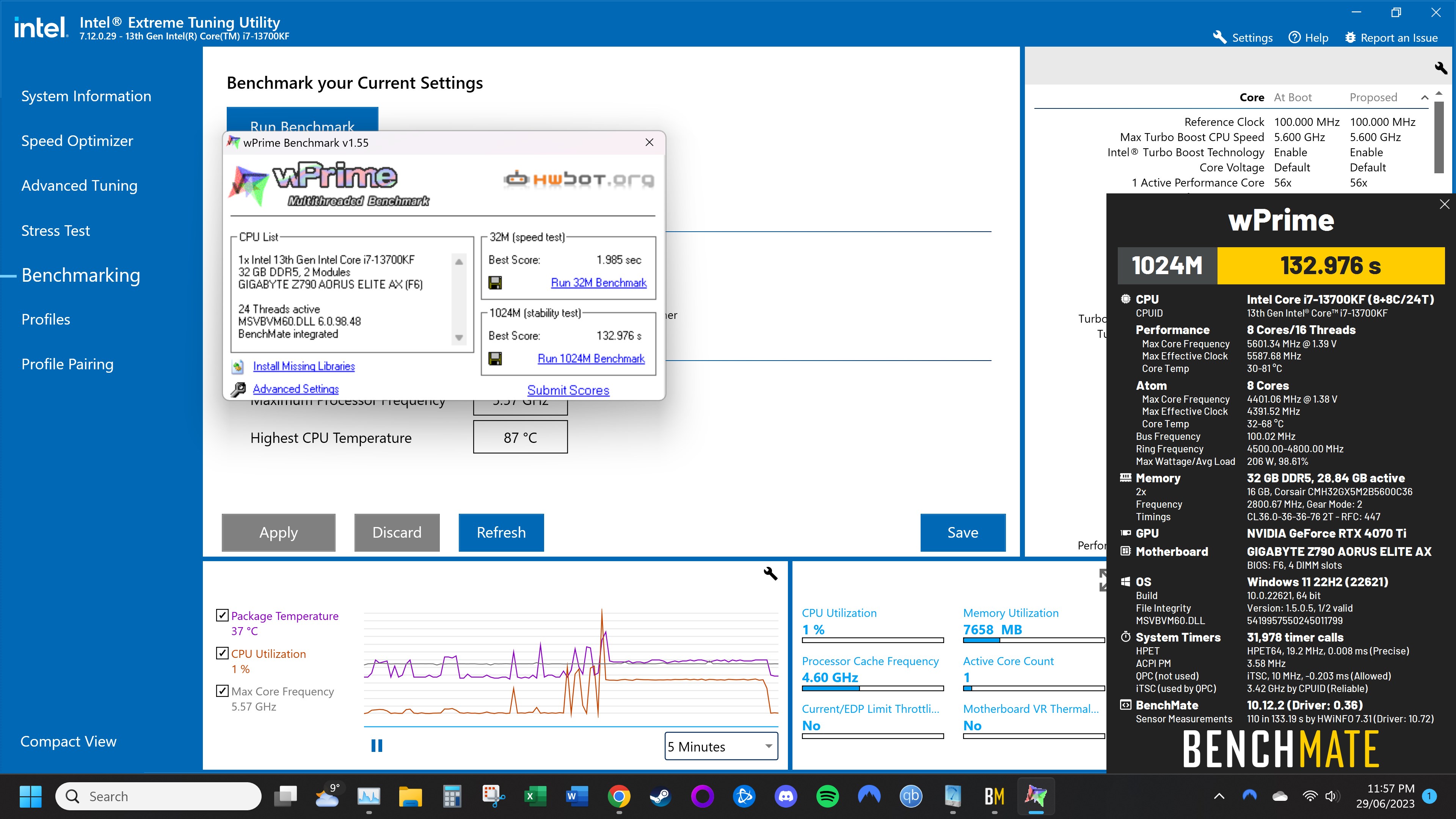Open BenchMate from the taskbar
The height and width of the screenshot is (819, 1456).
(x=994, y=796)
